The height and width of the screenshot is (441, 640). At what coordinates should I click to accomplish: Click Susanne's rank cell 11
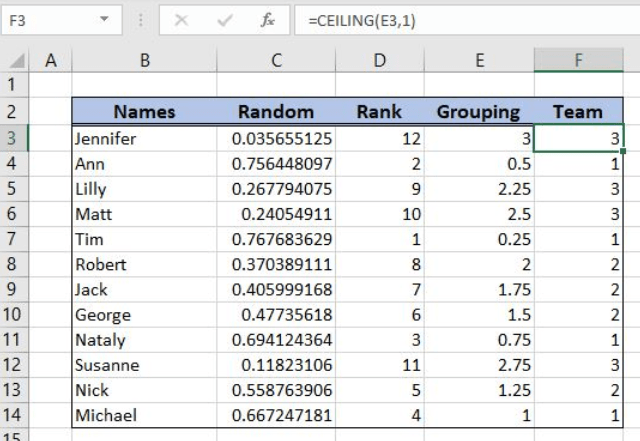click(380, 365)
